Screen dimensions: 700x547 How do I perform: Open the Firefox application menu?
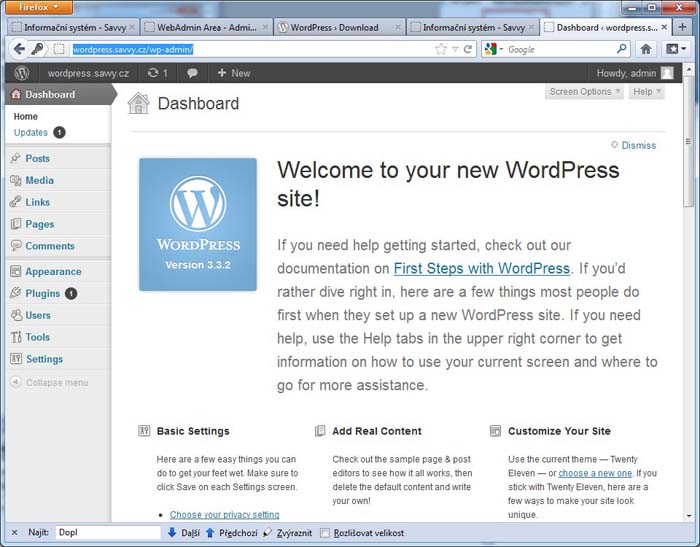39,8
